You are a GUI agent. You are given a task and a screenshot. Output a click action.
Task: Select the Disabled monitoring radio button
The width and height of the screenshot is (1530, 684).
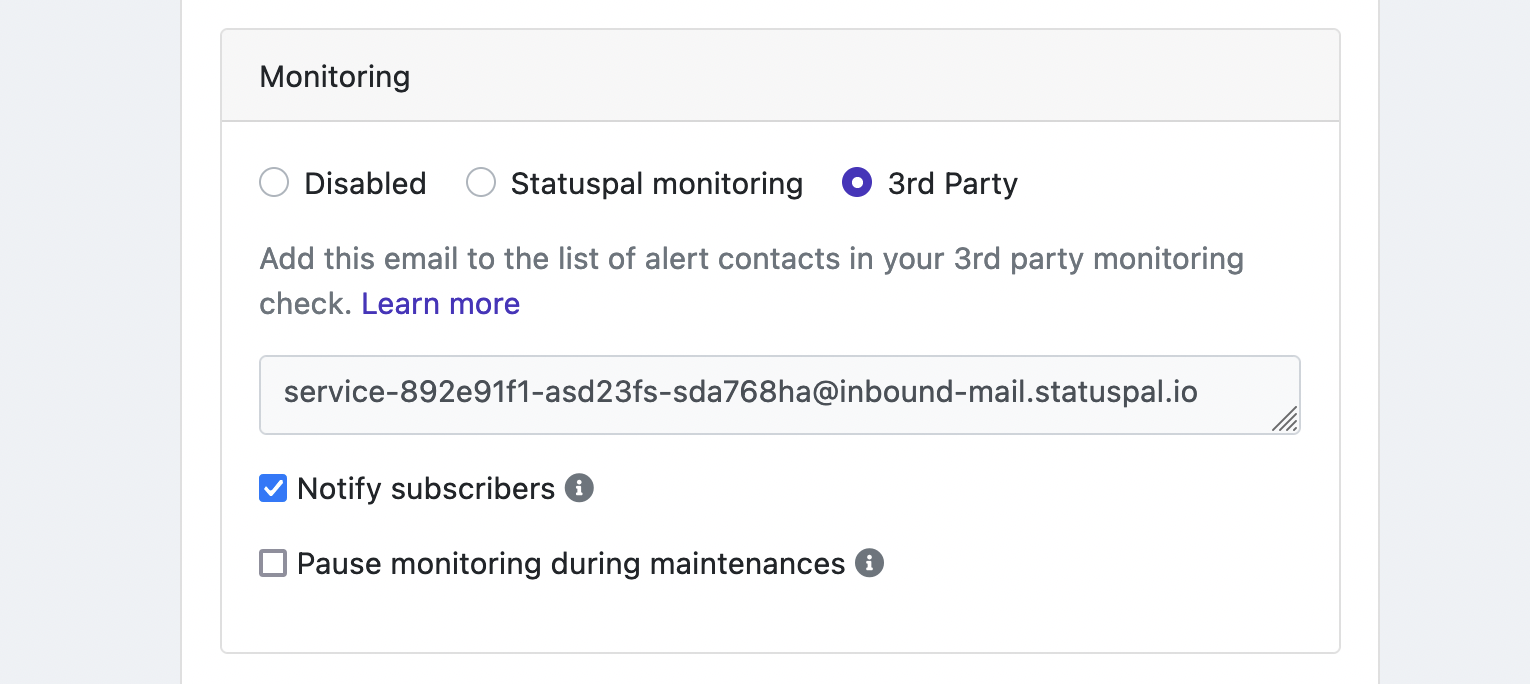[x=274, y=182]
